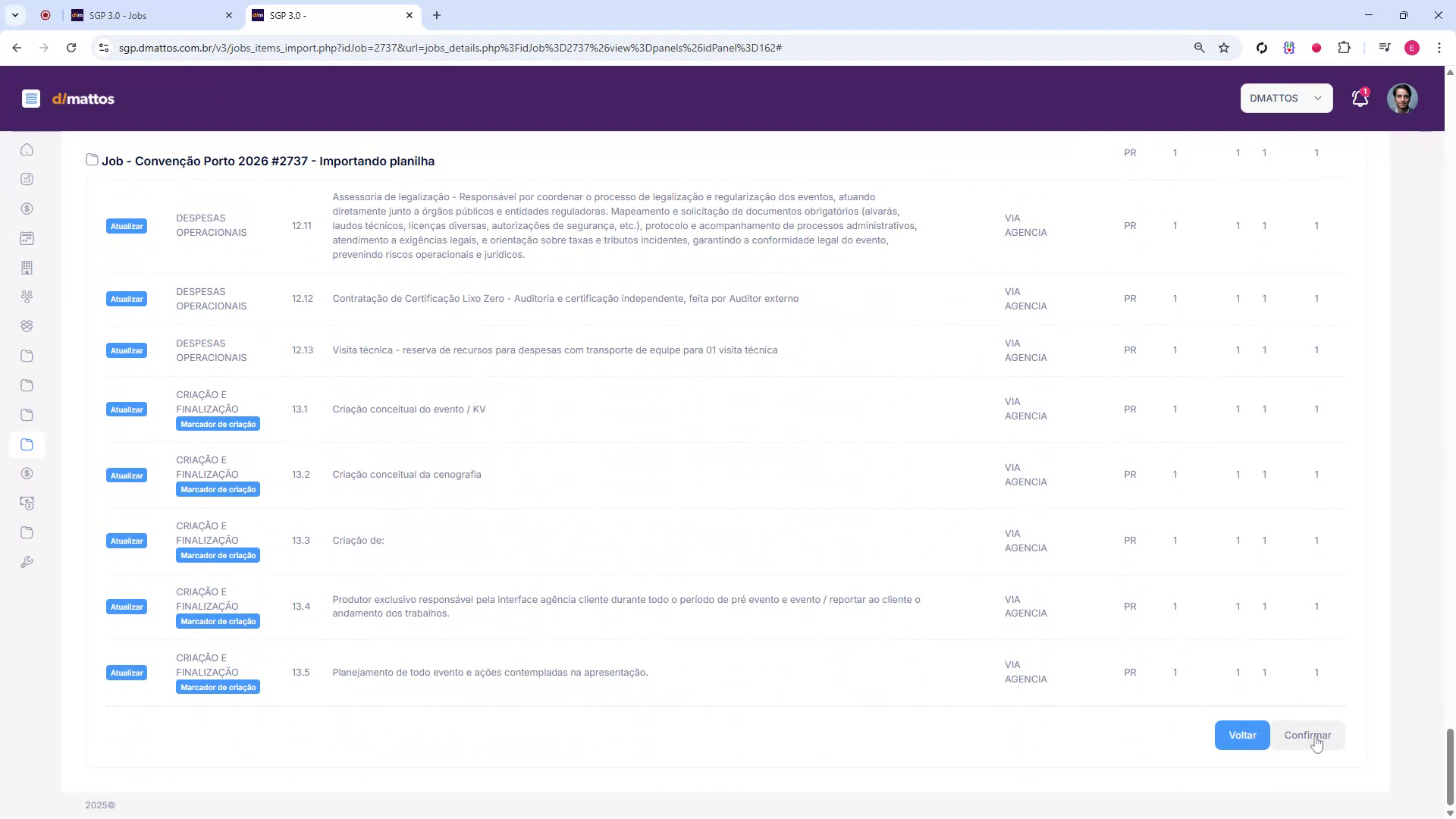Image resolution: width=1456 pixels, height=819 pixels.
Task: Open the Chrome main menu
Action: coord(1439,47)
